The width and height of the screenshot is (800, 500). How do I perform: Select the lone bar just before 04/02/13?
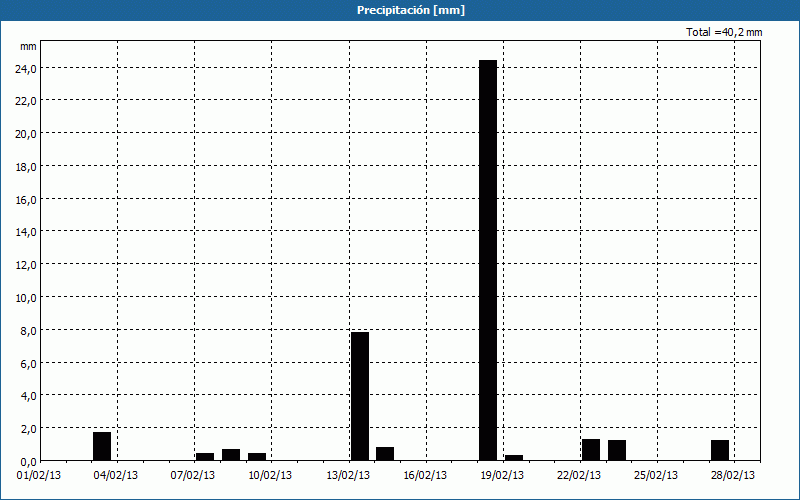[x=102, y=446]
